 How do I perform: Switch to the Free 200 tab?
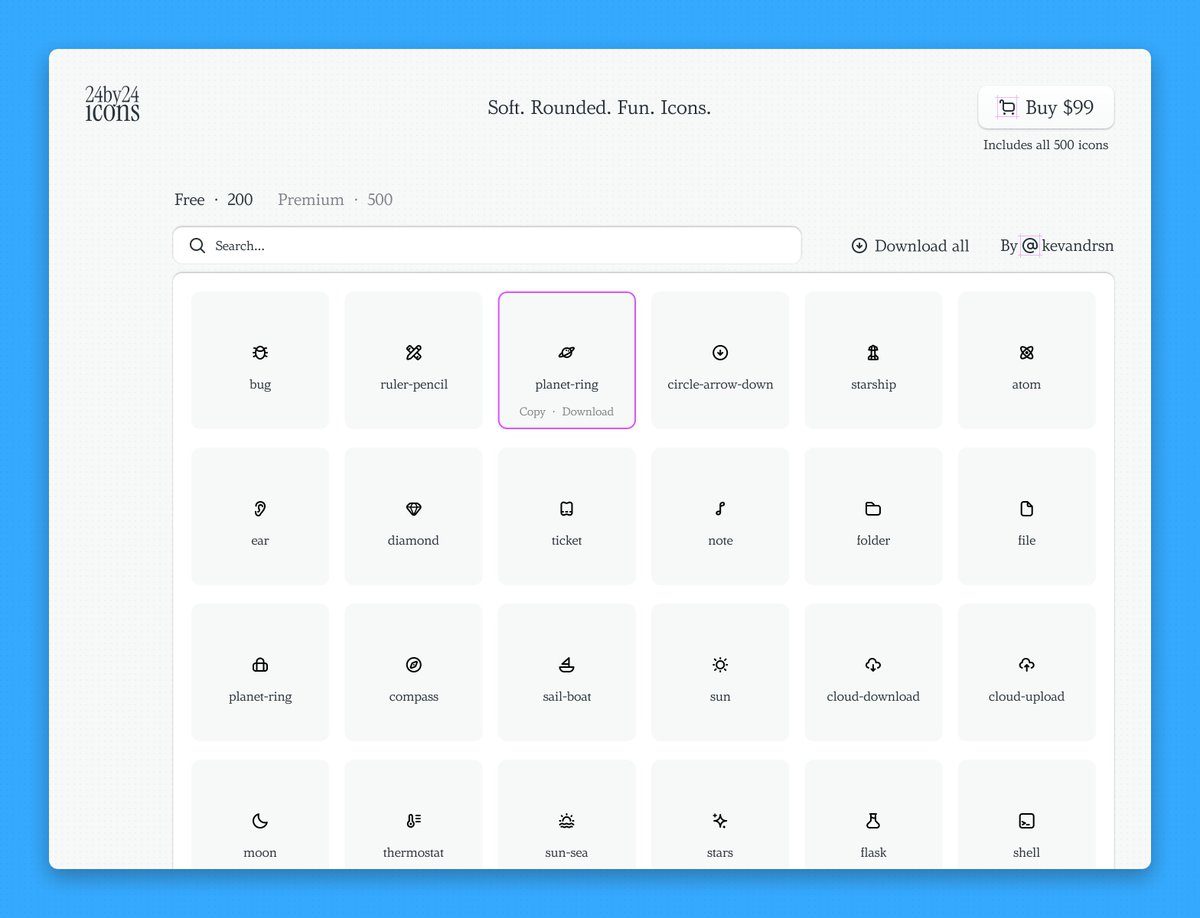[x=214, y=200]
